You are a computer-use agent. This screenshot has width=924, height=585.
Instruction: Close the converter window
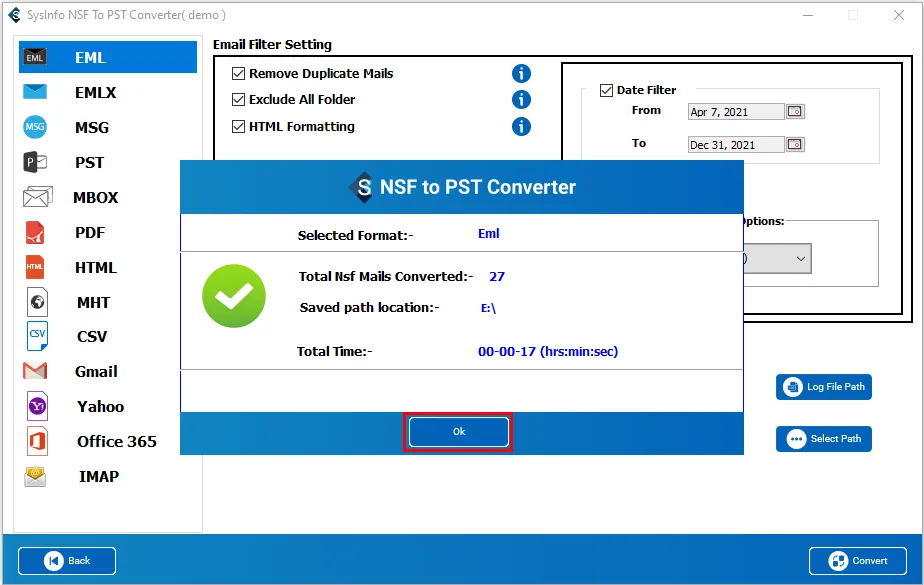pos(899,15)
